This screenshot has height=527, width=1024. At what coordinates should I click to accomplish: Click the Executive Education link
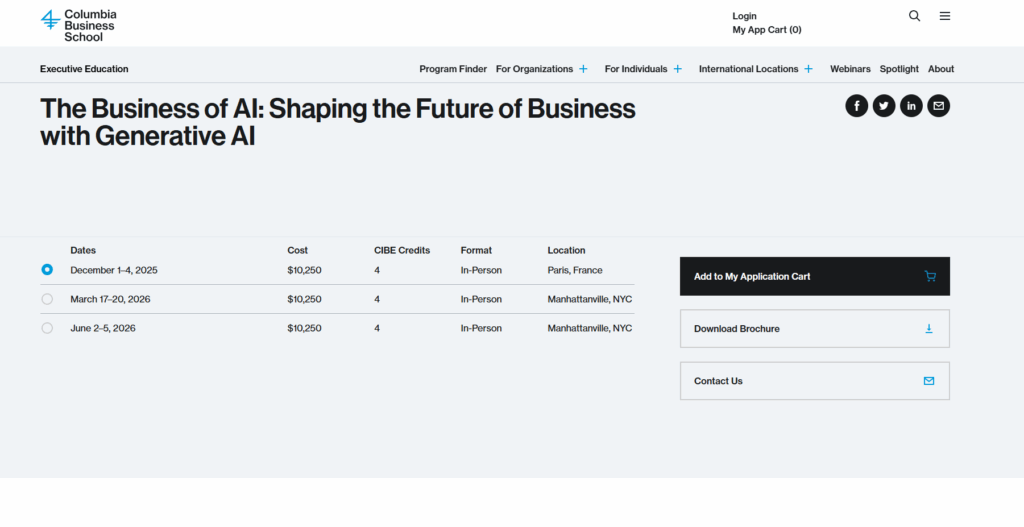click(x=84, y=69)
